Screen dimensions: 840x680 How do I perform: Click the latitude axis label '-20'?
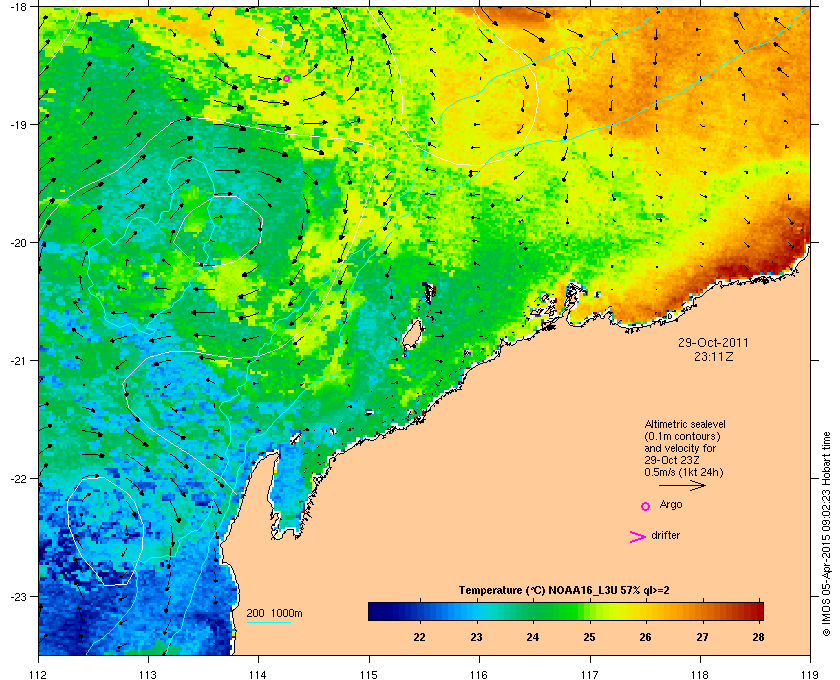tap(18, 243)
